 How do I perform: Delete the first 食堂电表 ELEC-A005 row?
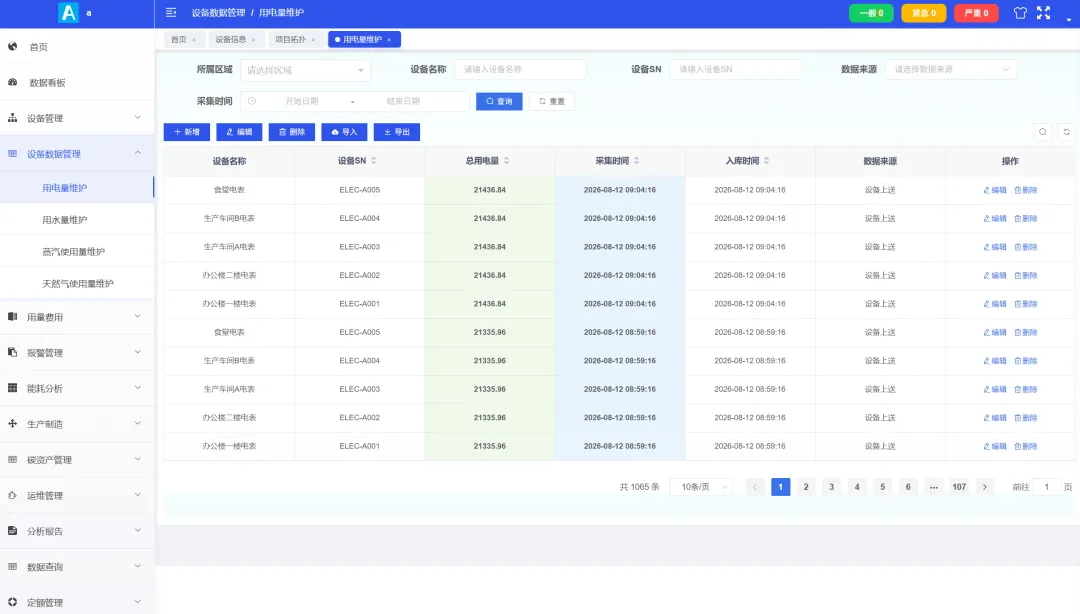(1026, 190)
